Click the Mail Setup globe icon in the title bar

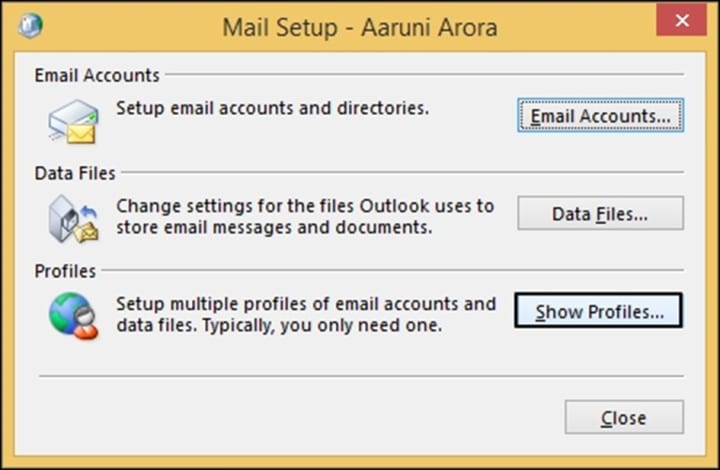[x=30, y=25]
